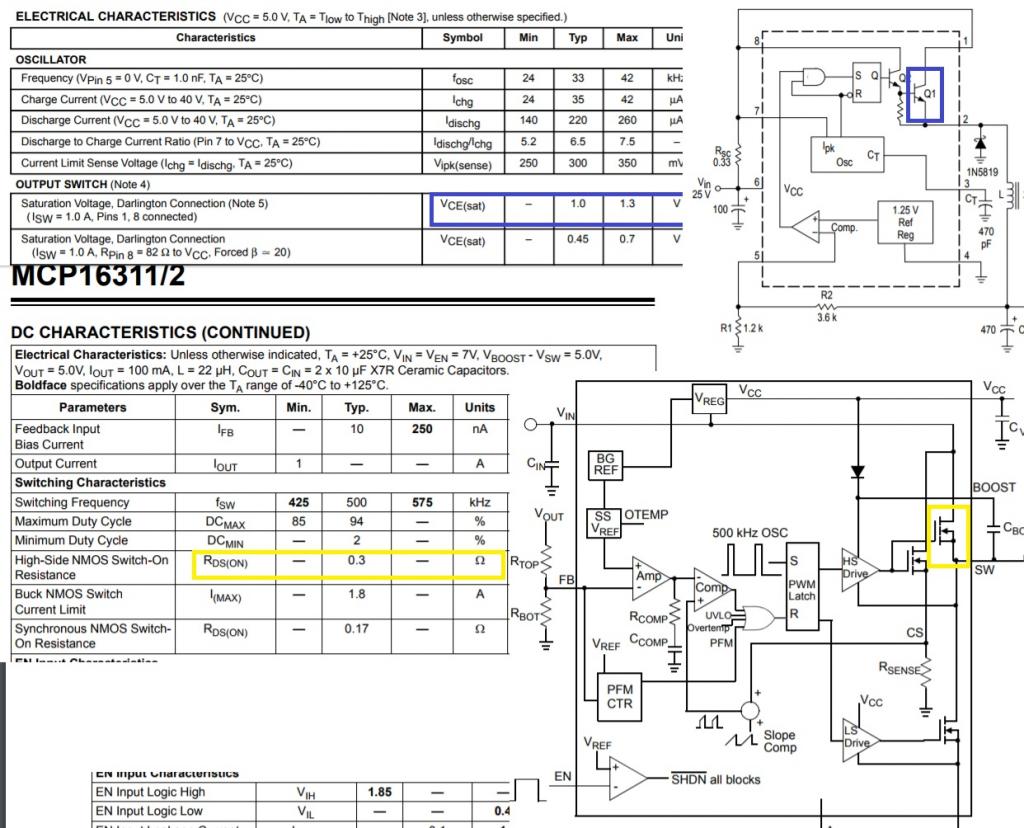Select the MCP16311/2 part number title
The width and height of the screenshot is (1024, 828).
(x=98, y=276)
